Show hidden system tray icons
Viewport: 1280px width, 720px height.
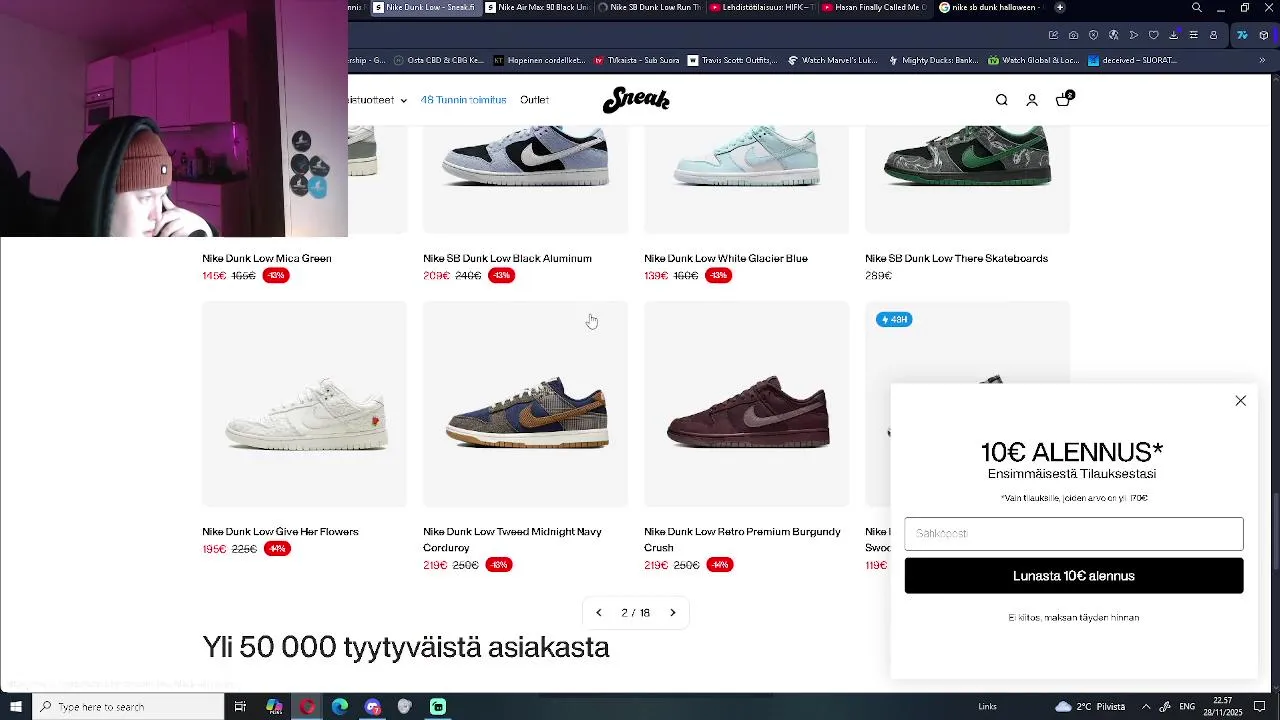click(x=1146, y=707)
